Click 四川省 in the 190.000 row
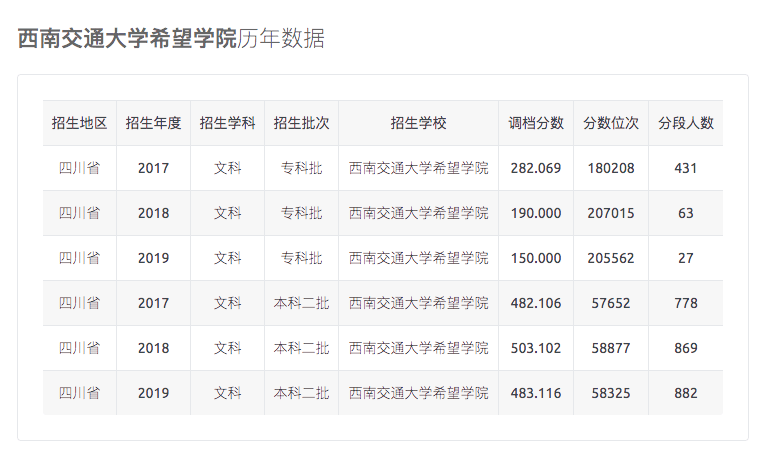The height and width of the screenshot is (456, 764). point(79,213)
